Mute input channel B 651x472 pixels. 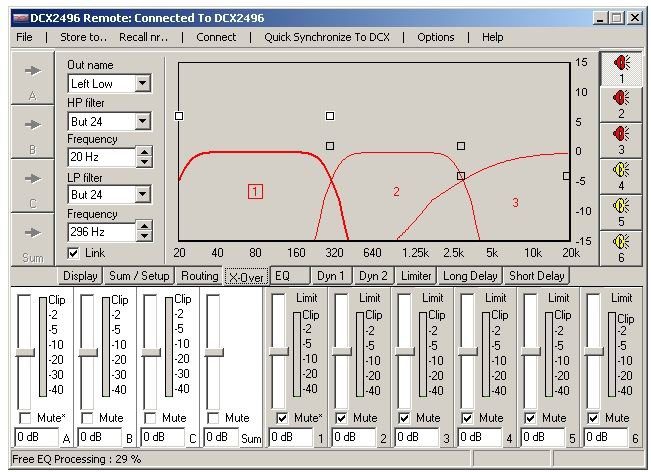pyautogui.click(x=88, y=418)
